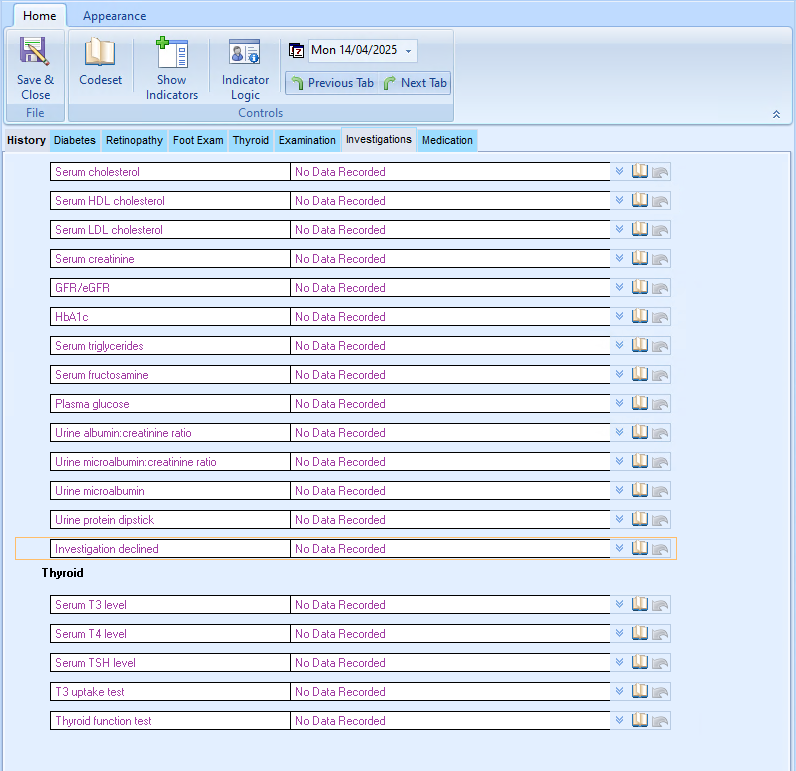Click the Save & Close icon
Screen dimensions: 796x771
tap(35, 52)
